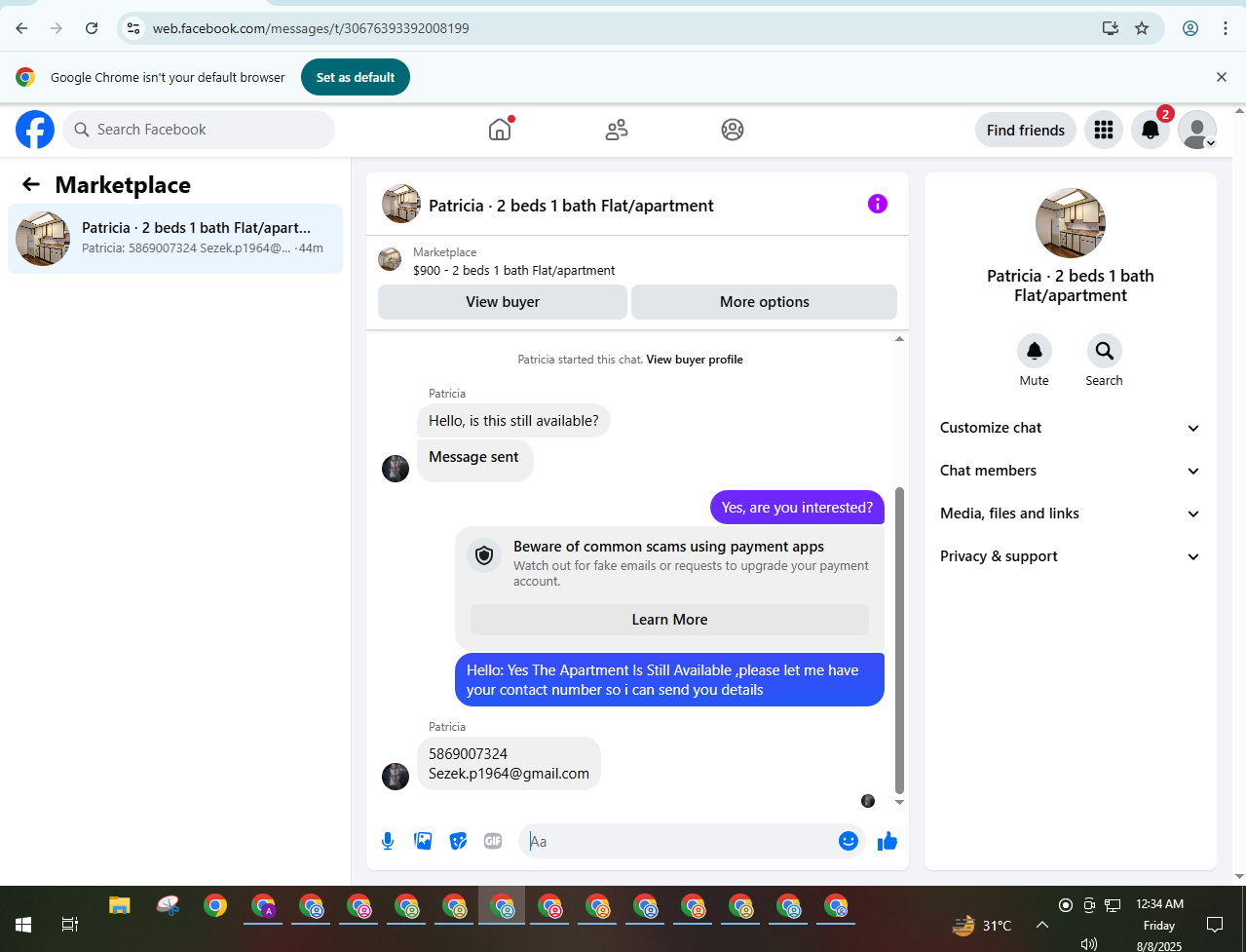Open Chrome three-dot menu
The height and width of the screenshot is (952, 1246).
[x=1226, y=28]
